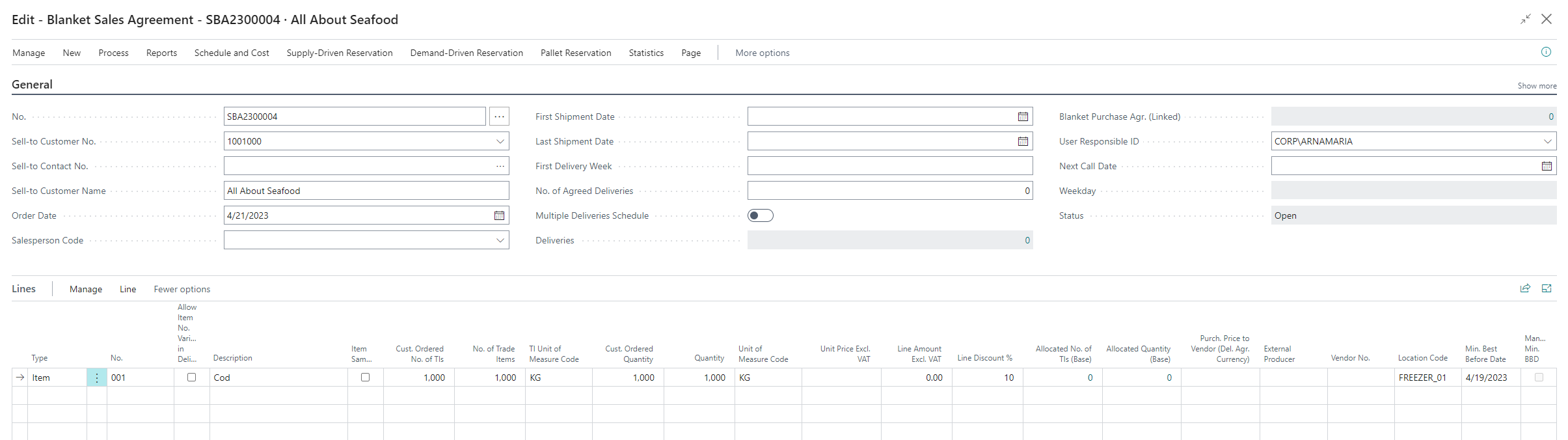Click the info icon on action bar

(1546, 52)
